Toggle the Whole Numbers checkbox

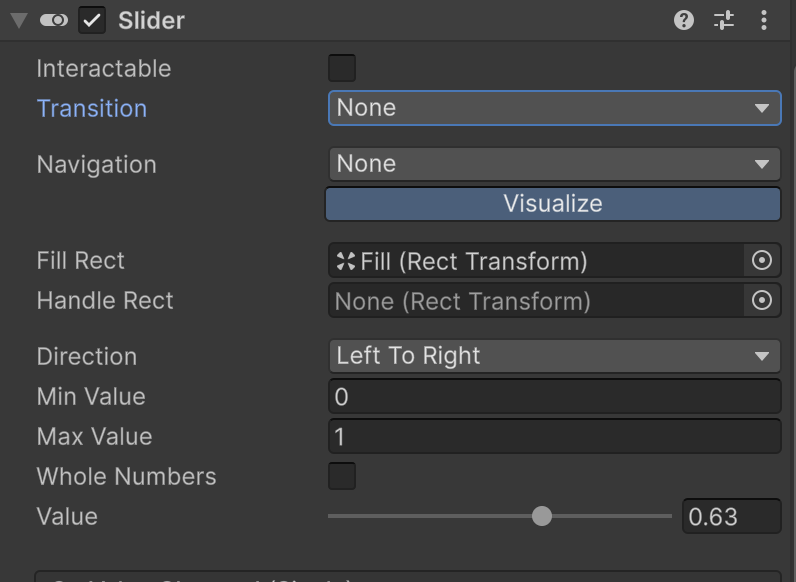tap(342, 476)
